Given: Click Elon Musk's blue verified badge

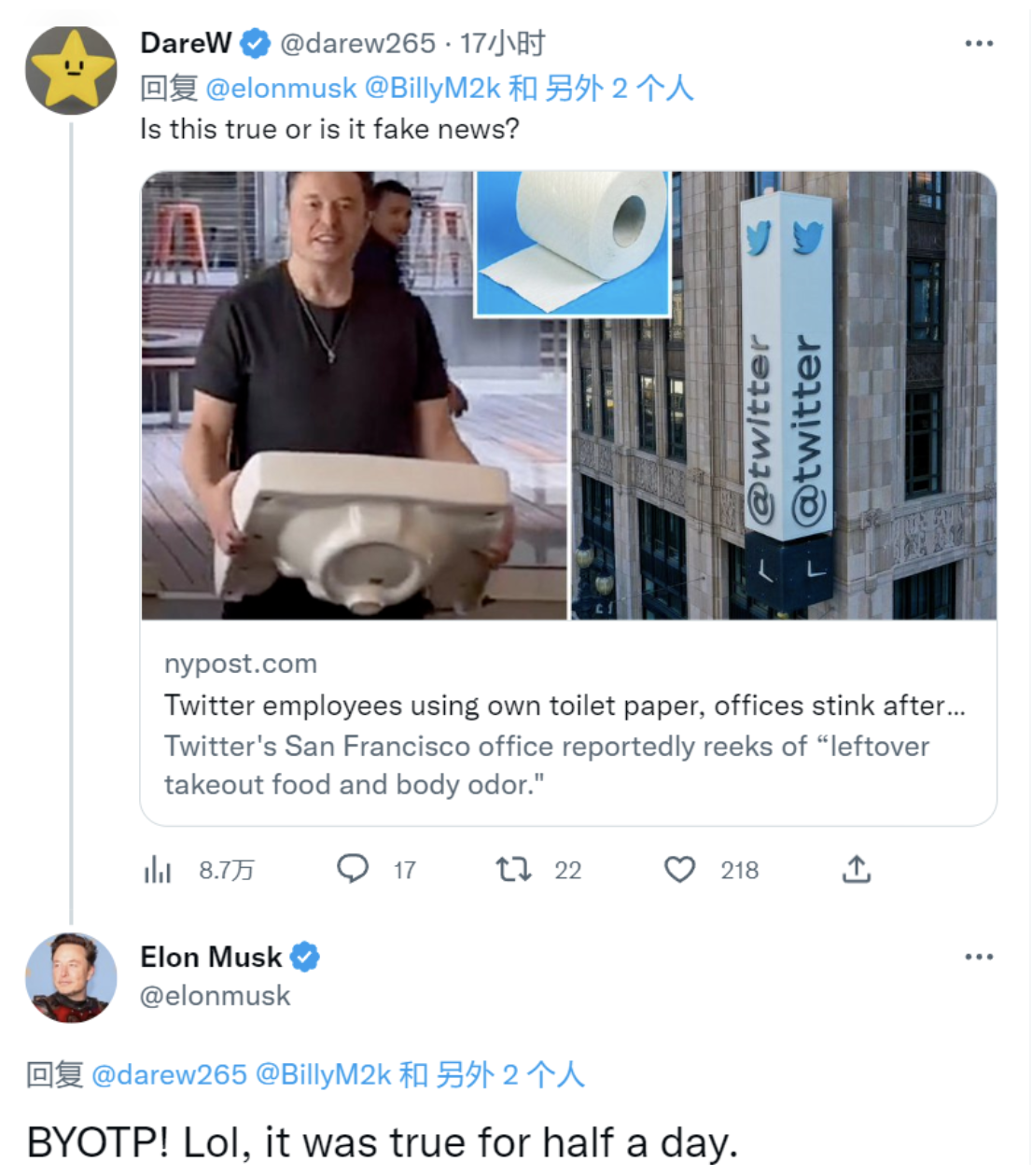Looking at the screenshot, I should 305,957.
